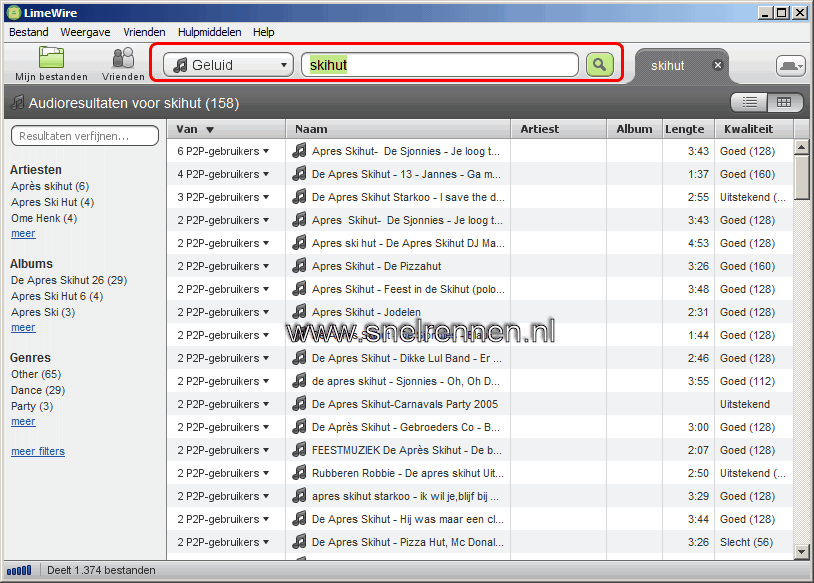Click music note icon for Pizza Hut, Mc Donal... row
Screen dimensions: 814x583
pos(299,541)
